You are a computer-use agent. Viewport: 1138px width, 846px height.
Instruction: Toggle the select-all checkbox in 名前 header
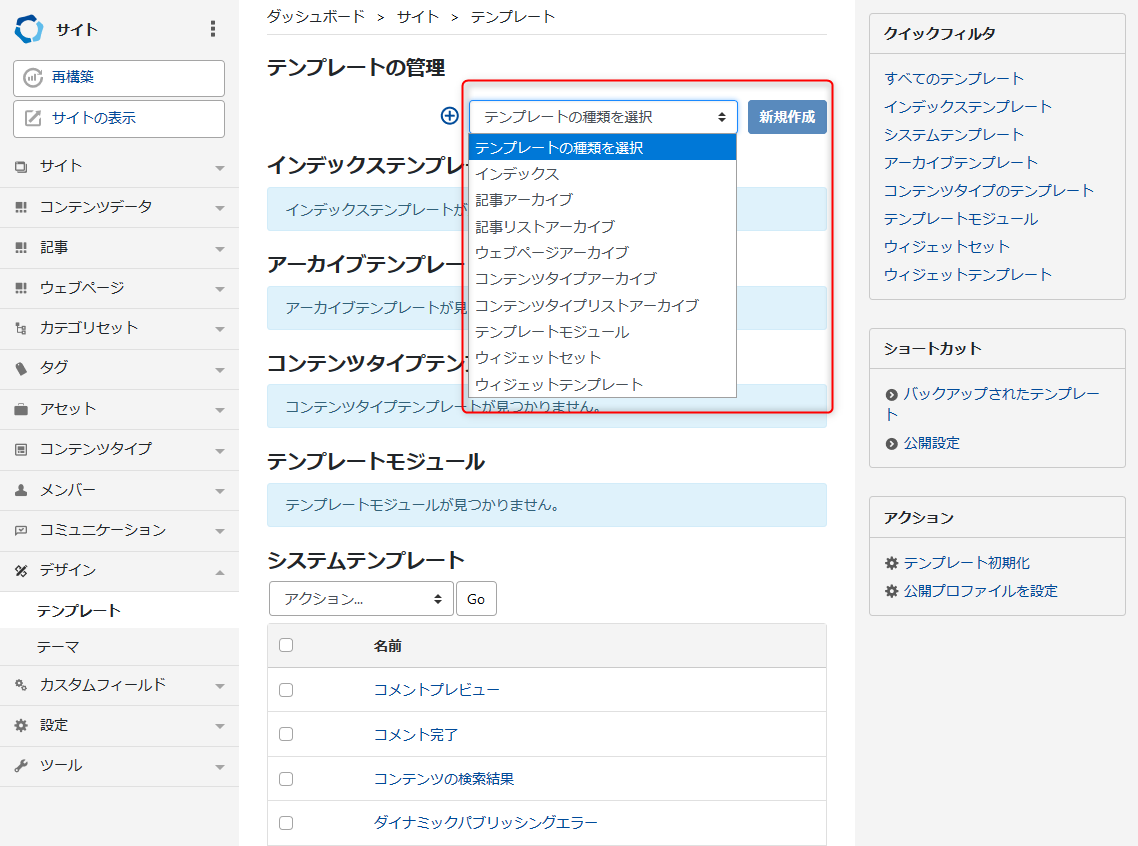pos(286,645)
